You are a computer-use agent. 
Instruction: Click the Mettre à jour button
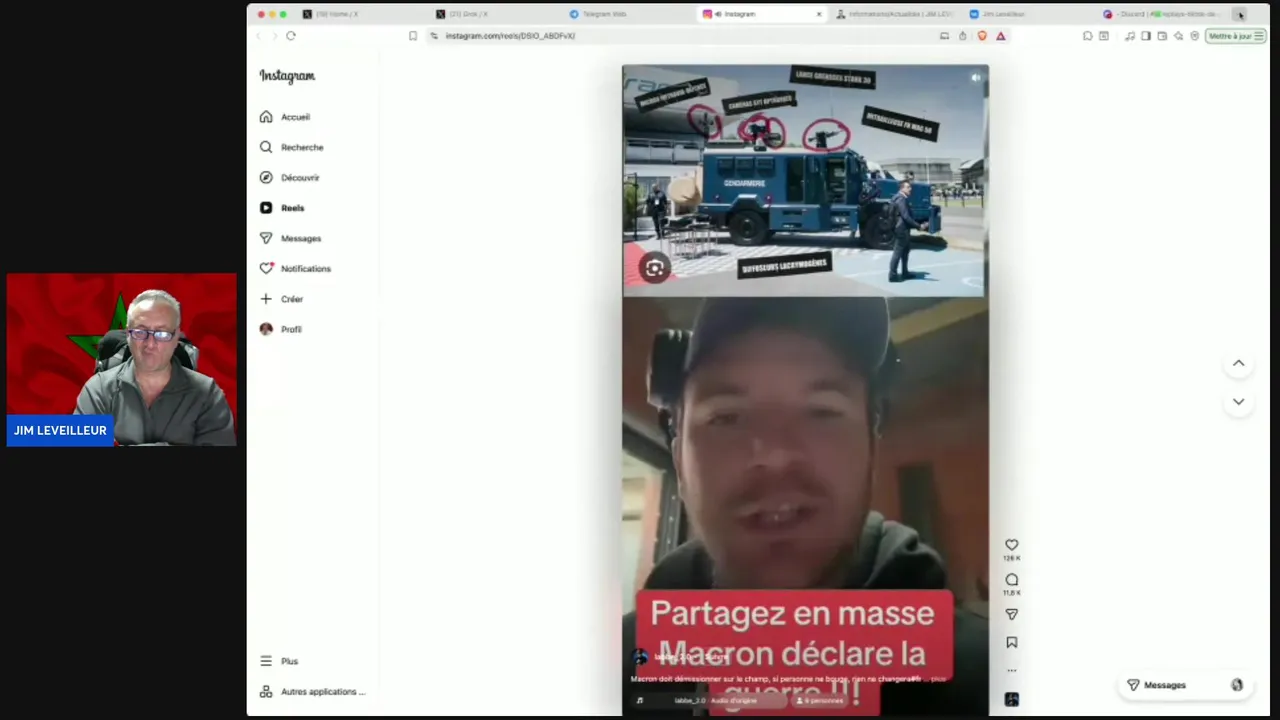1230,36
